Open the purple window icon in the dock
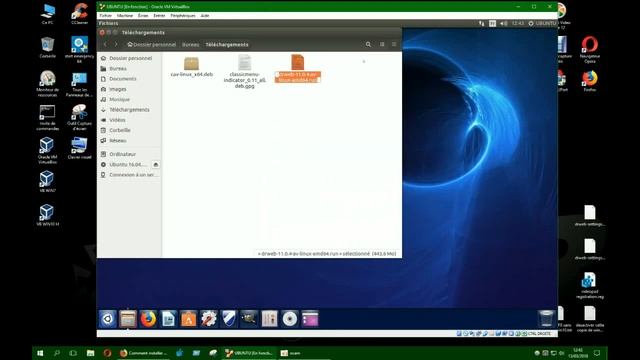 click(x=310, y=319)
